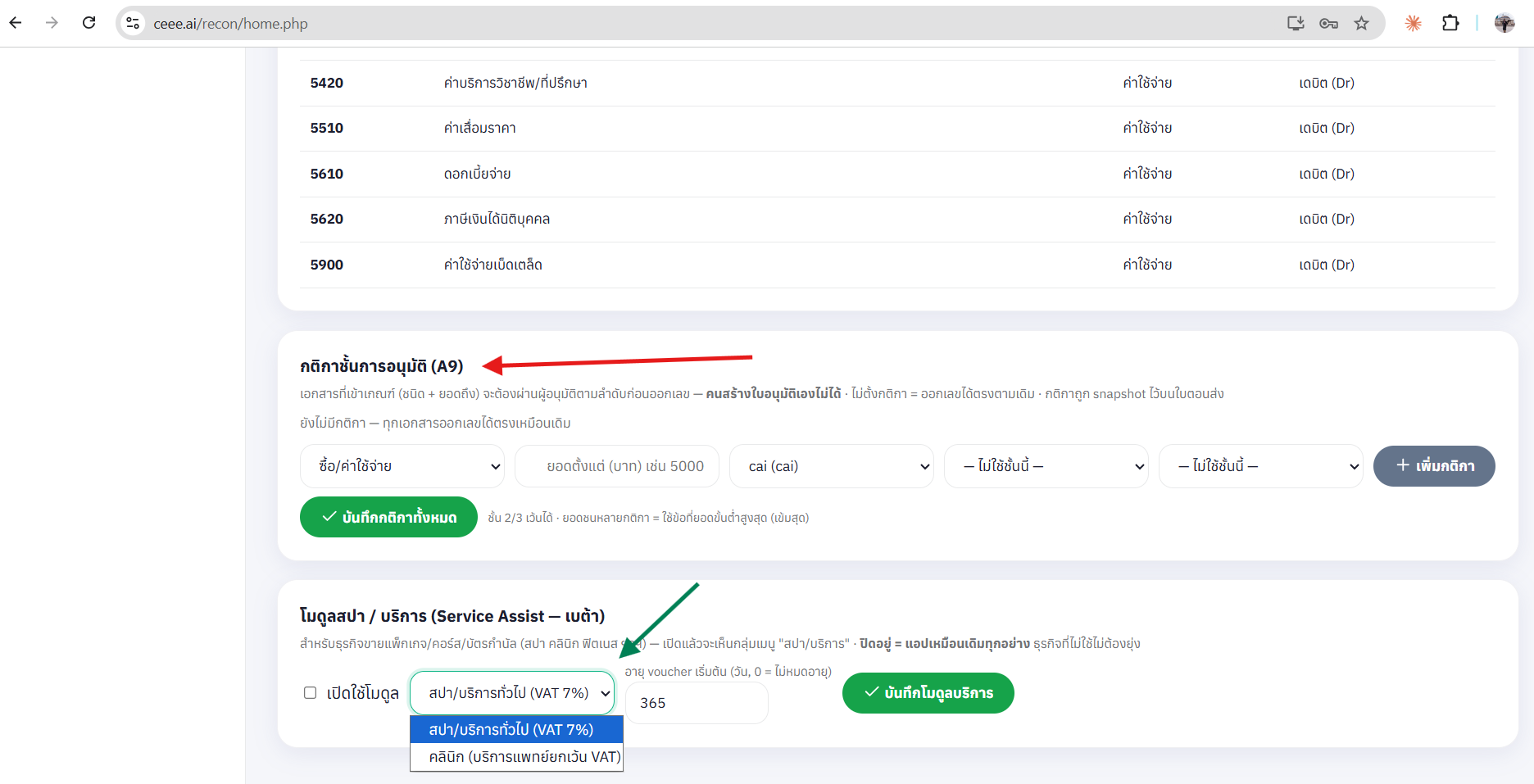Enable the เปิดใช้โมดูล checkbox
Screen dimensions: 1534x784
(310, 693)
